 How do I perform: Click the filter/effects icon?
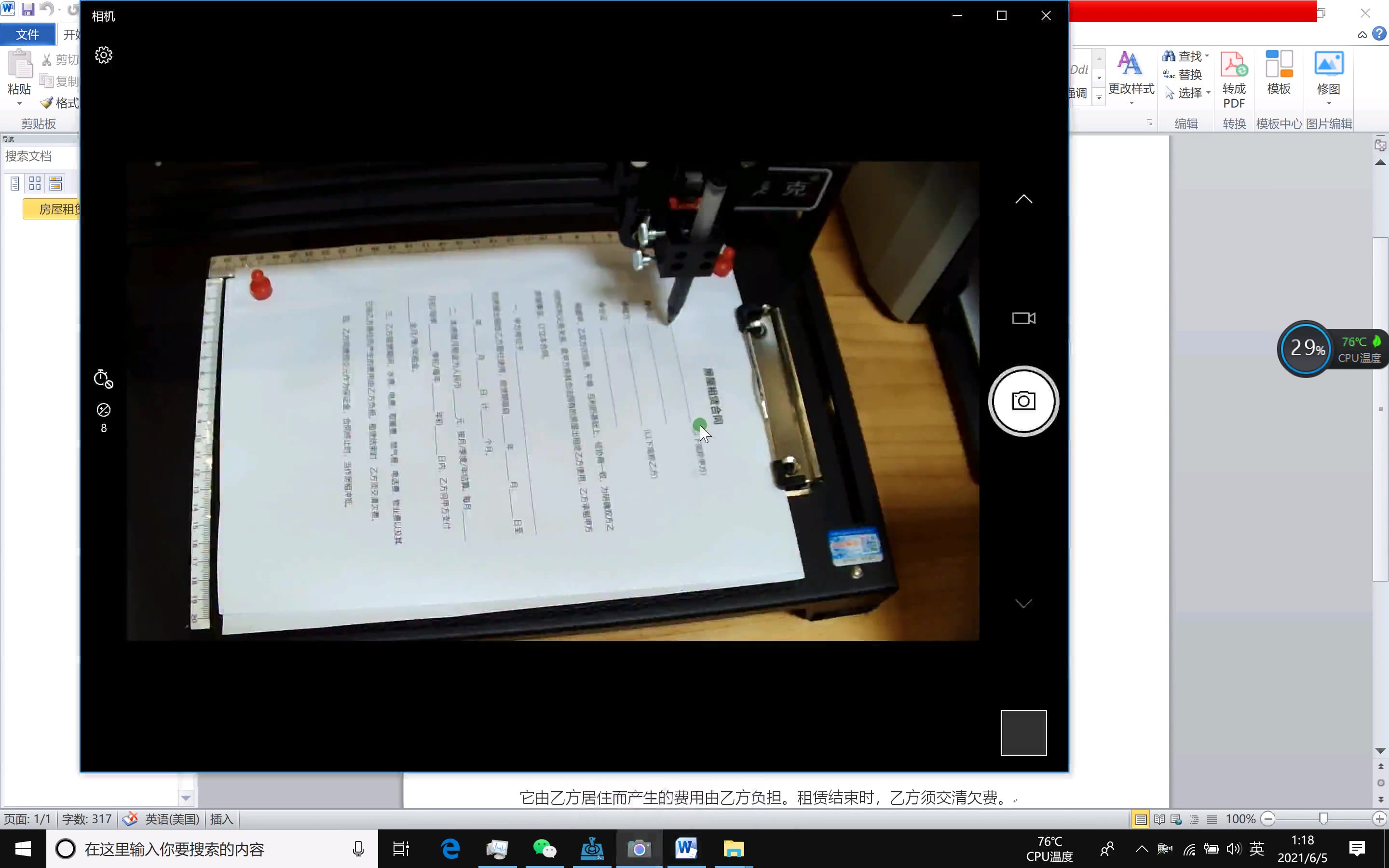pos(103,410)
